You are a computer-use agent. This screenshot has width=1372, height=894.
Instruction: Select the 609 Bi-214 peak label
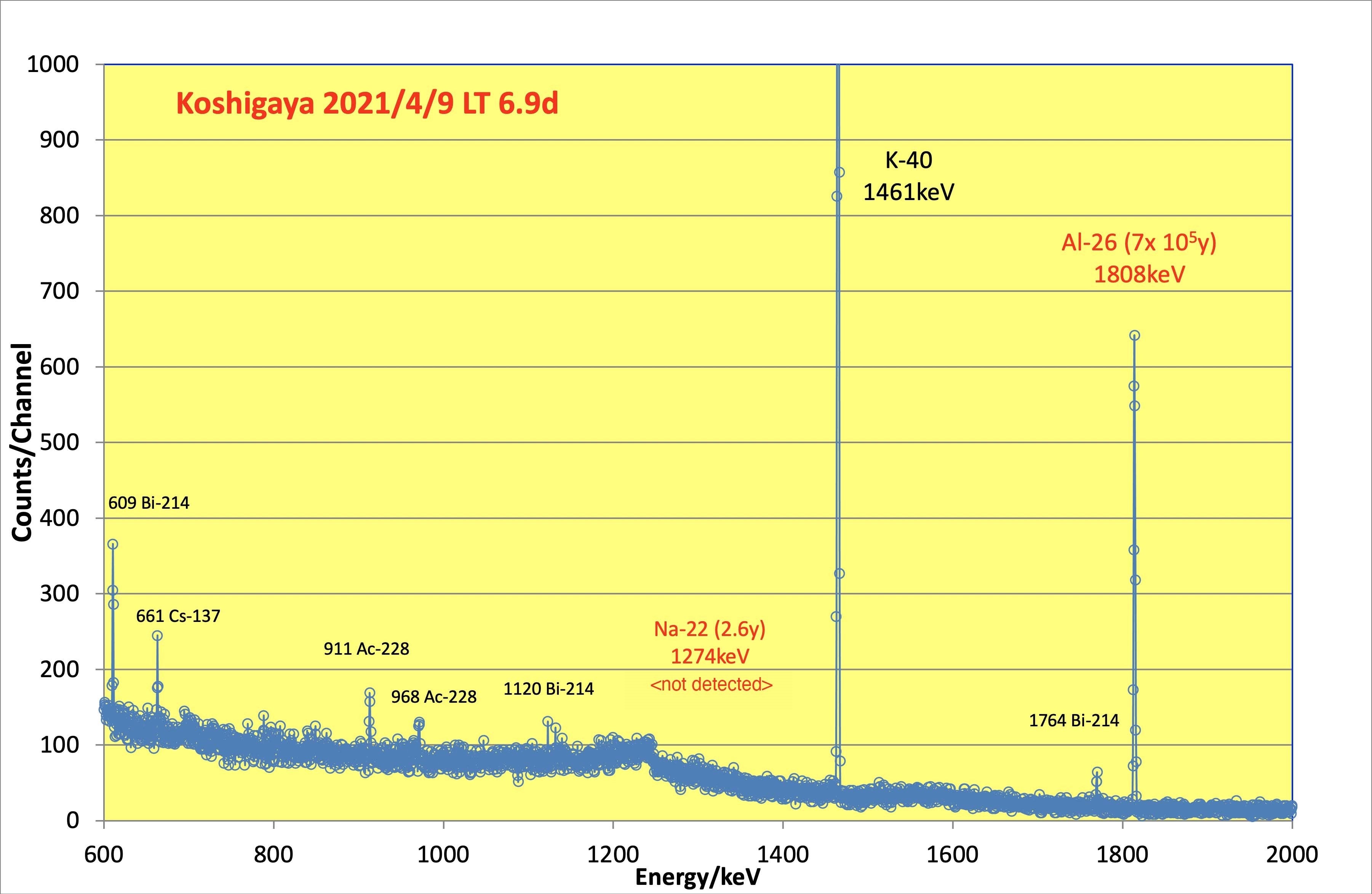149,503
